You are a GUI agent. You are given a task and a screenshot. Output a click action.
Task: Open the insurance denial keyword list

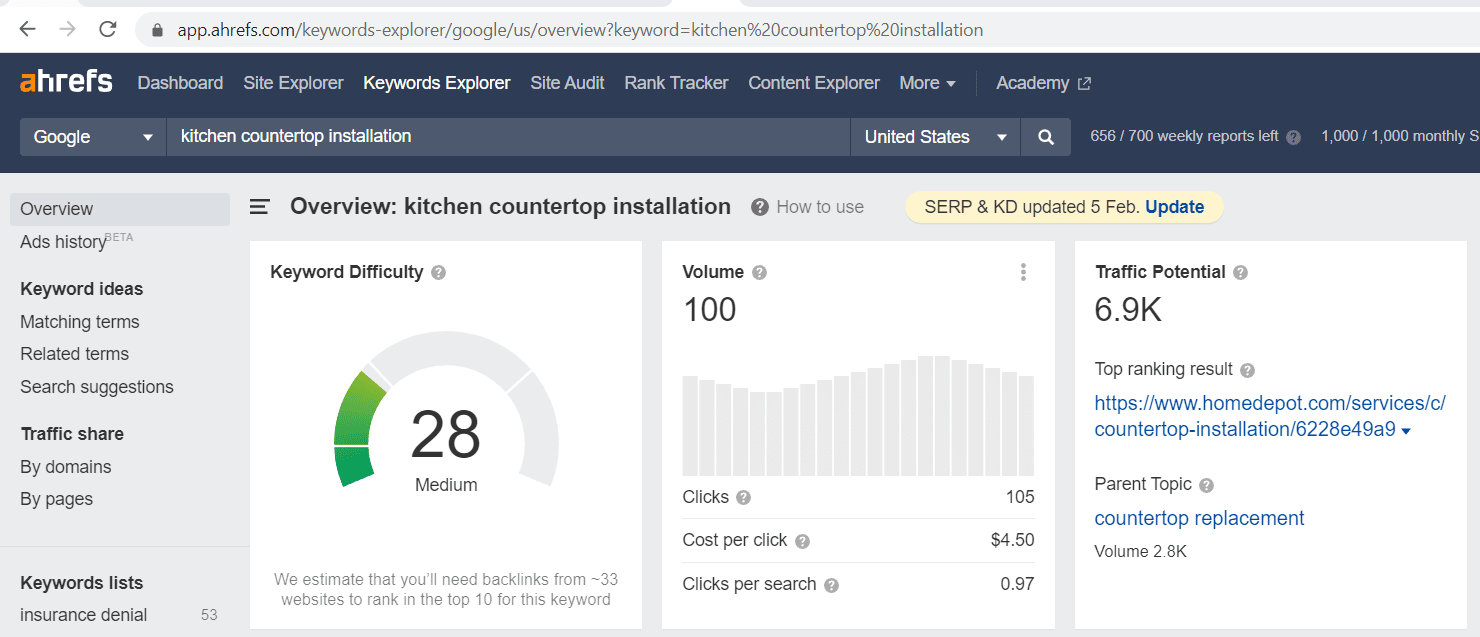click(x=84, y=615)
